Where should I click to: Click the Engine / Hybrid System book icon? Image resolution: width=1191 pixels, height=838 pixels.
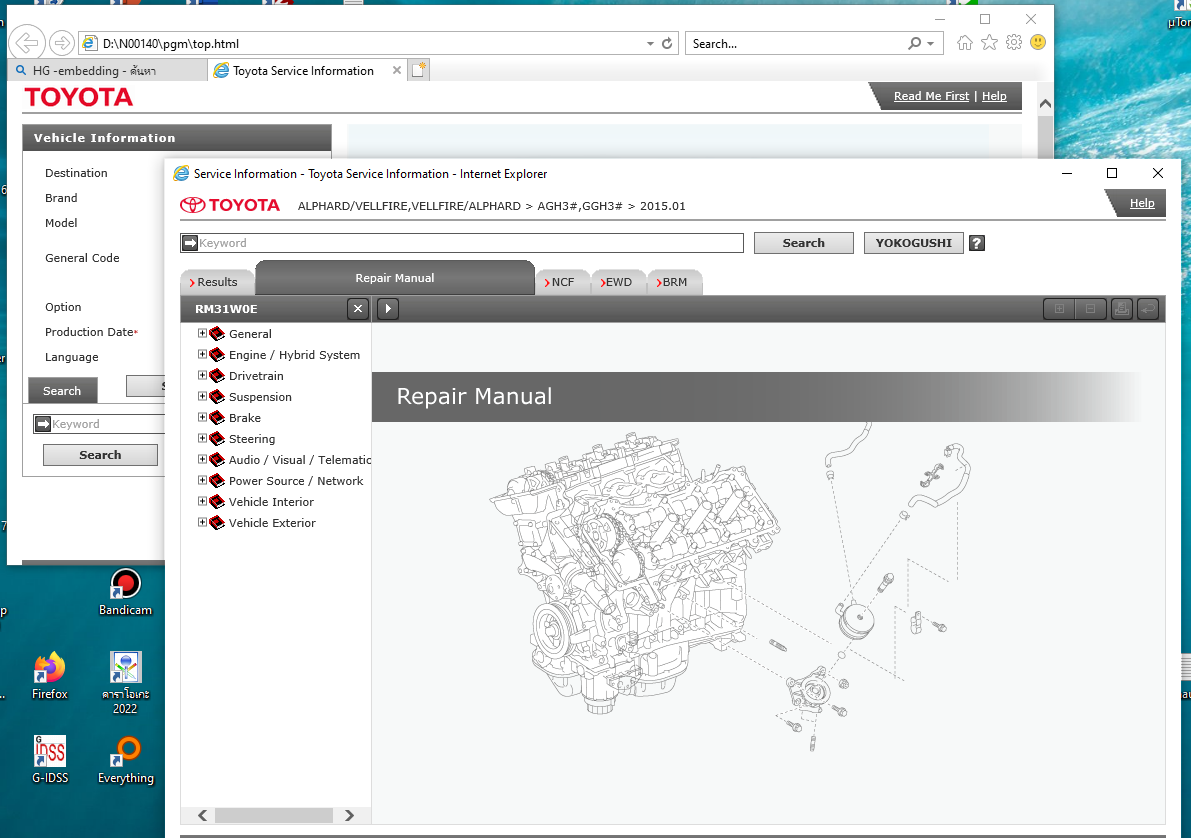[217, 355]
